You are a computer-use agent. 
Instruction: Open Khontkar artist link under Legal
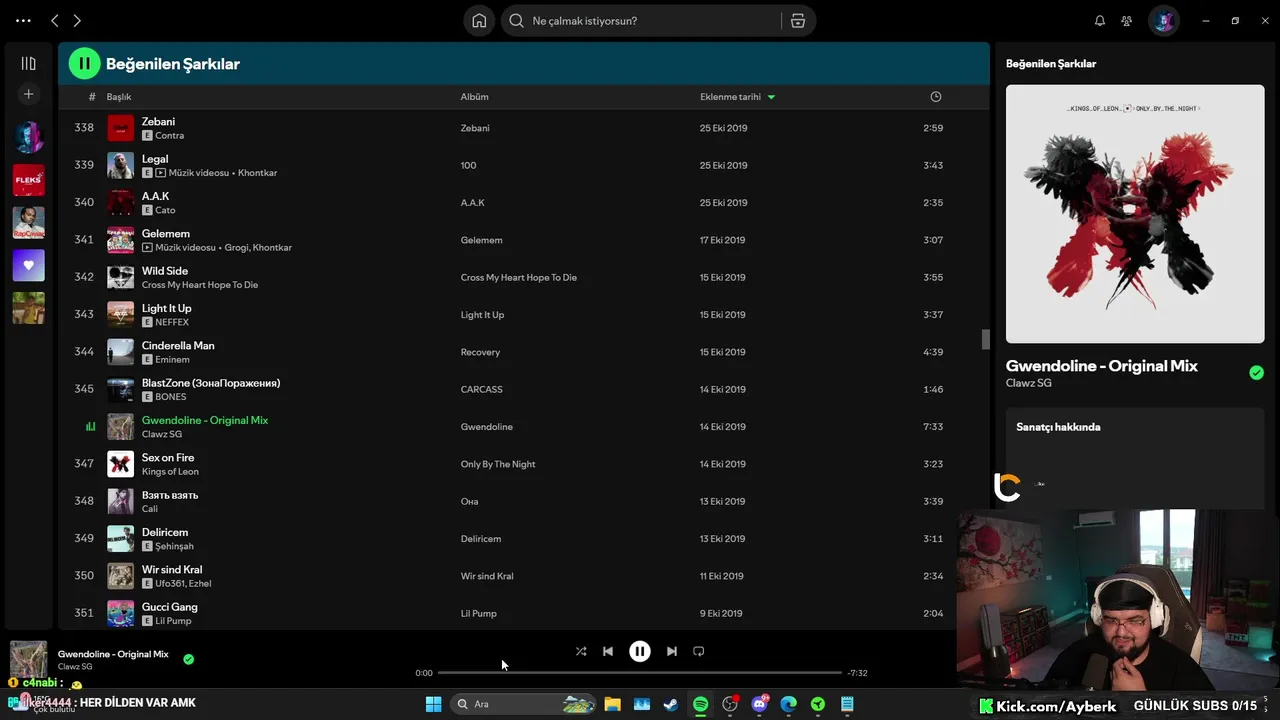click(257, 173)
